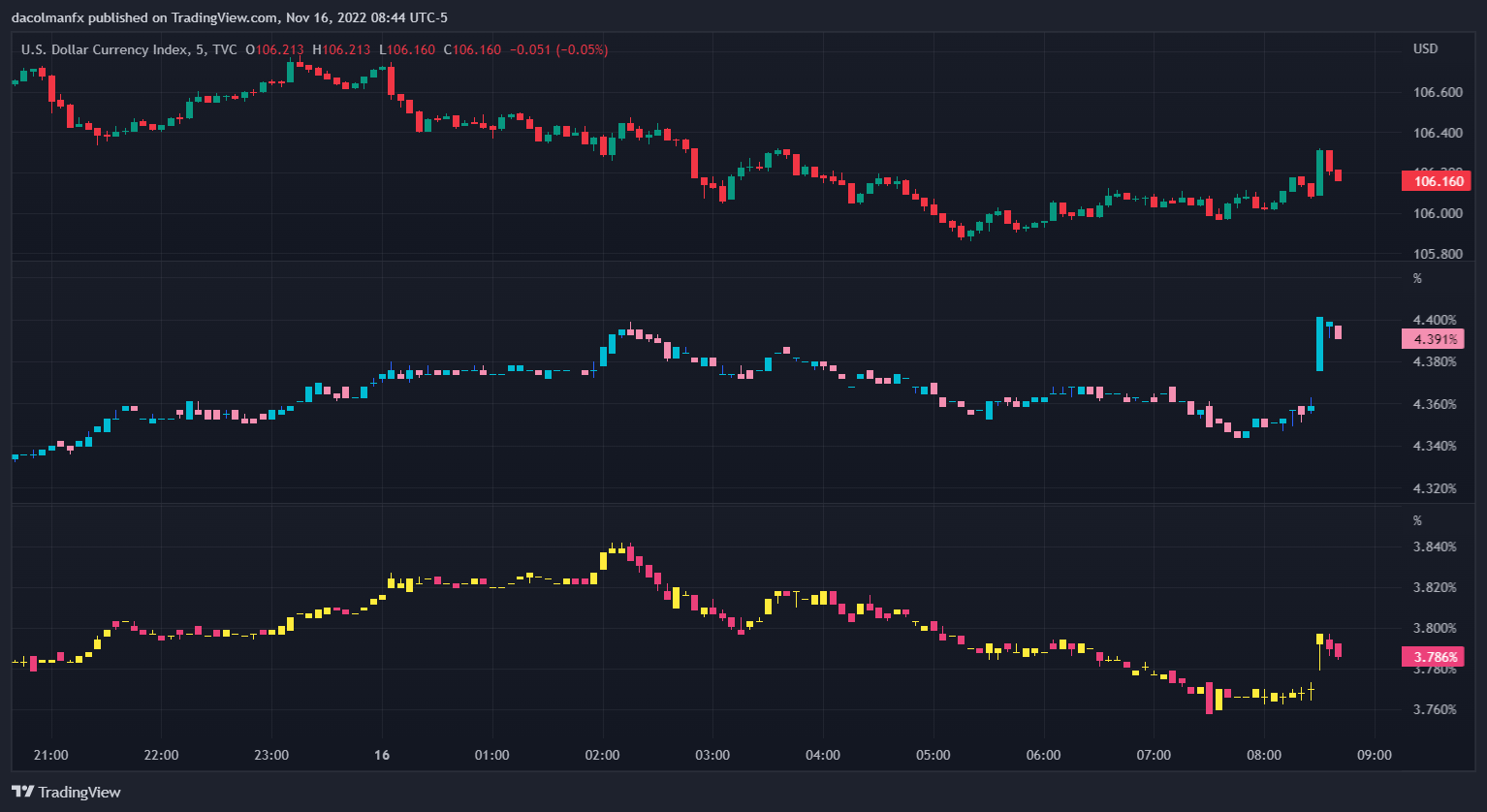This screenshot has height=812, width=1487.
Task: Click the 4.320% axis label
Action: (1436, 488)
